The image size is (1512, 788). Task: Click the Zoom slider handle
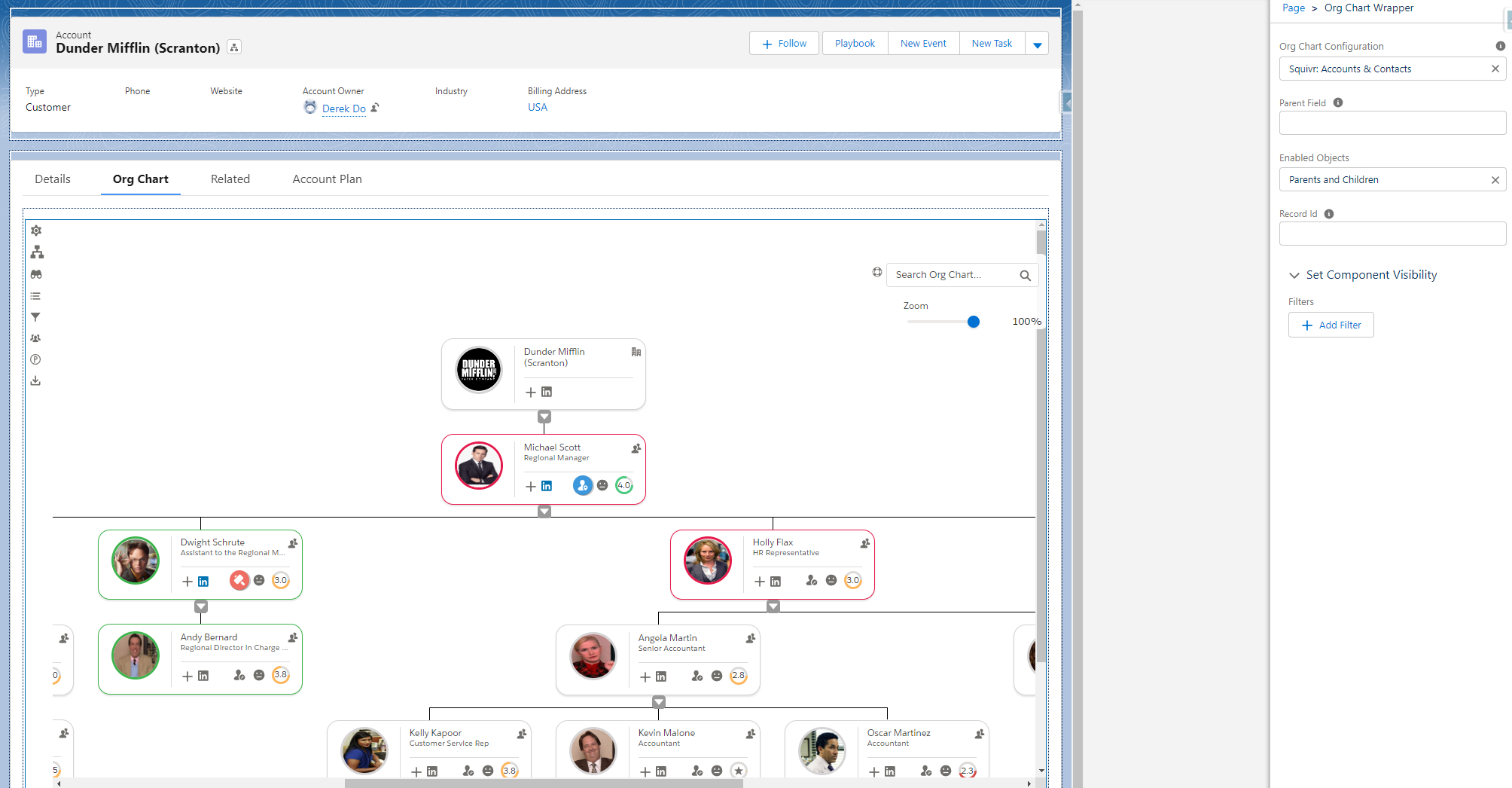974,322
